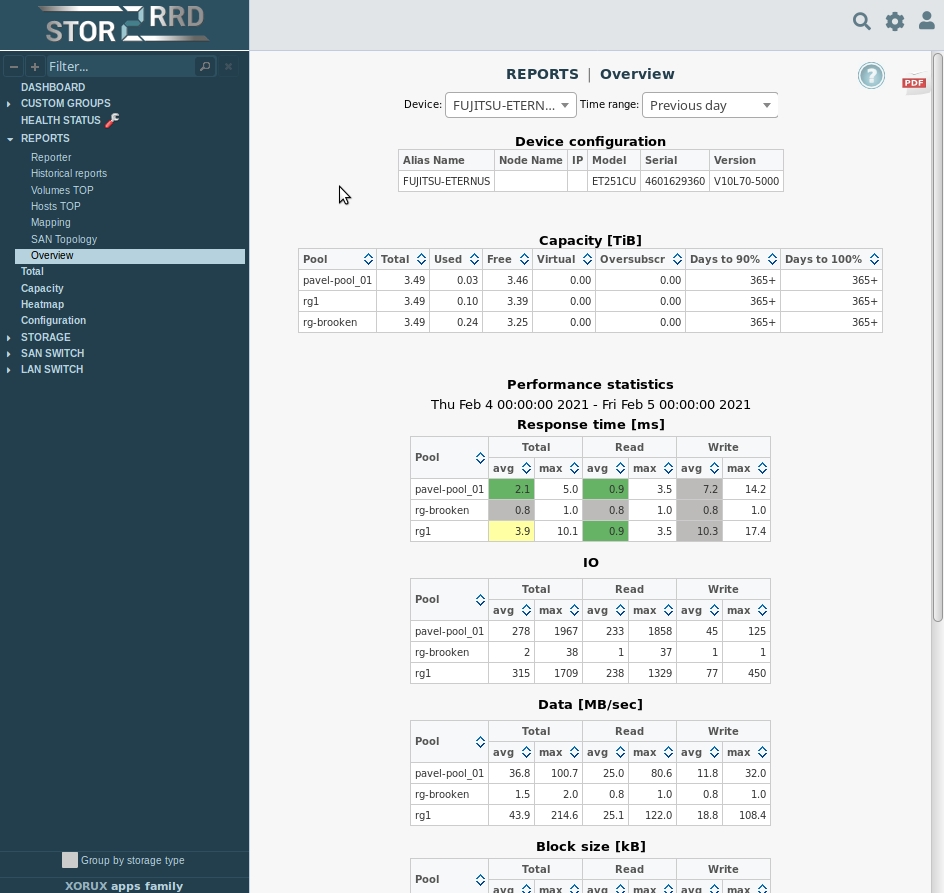Click the magnifier icon in the filter field
944x893 pixels.
tap(205, 66)
